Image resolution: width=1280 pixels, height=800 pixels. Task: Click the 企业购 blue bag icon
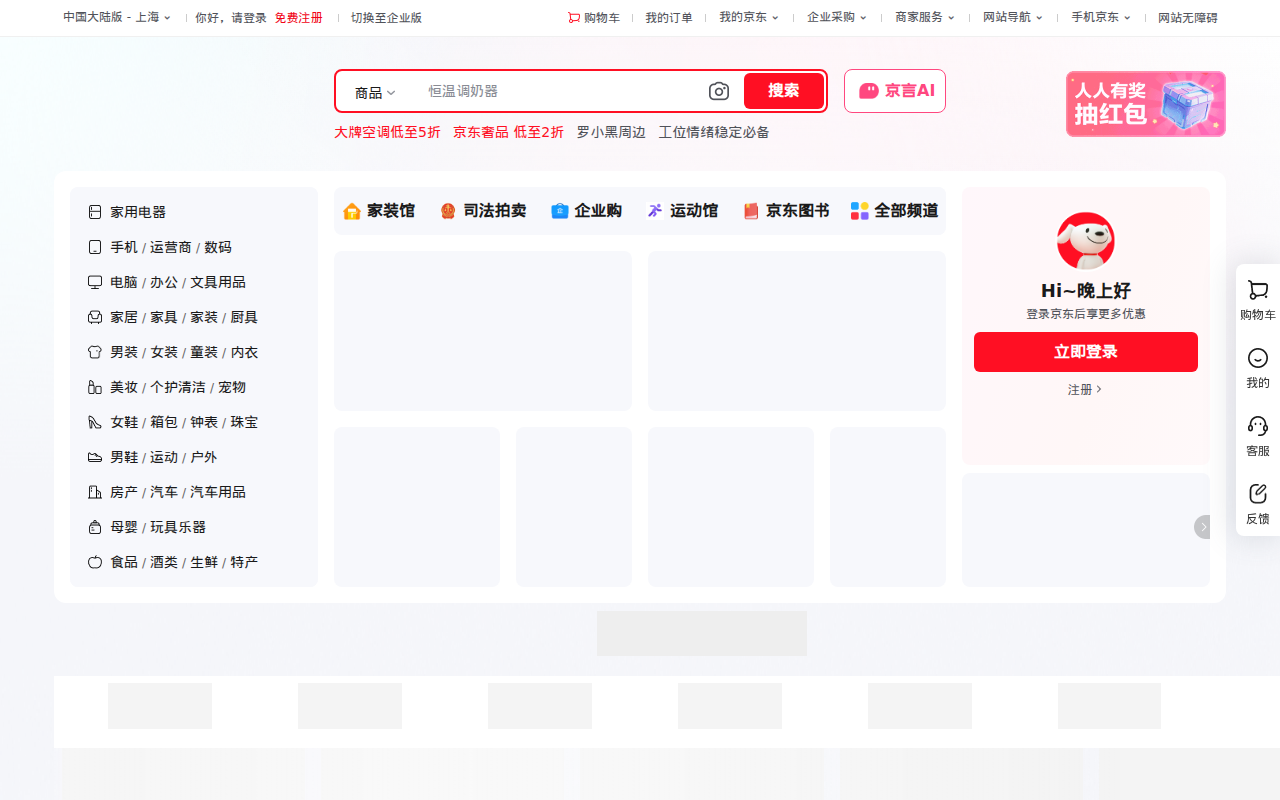[560, 211]
